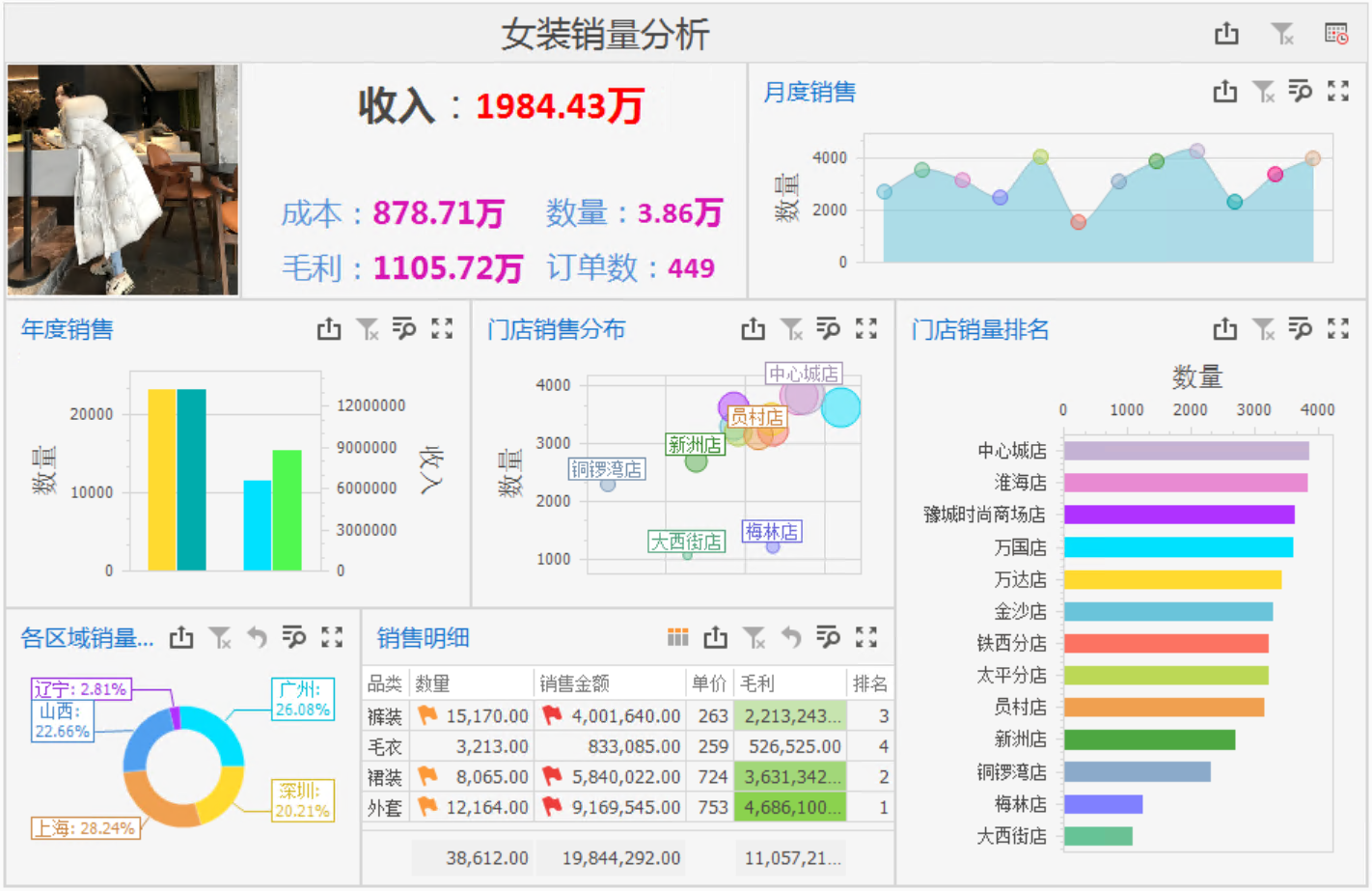
Task: Export the 各区域销量 pie chart
Action: [181, 637]
